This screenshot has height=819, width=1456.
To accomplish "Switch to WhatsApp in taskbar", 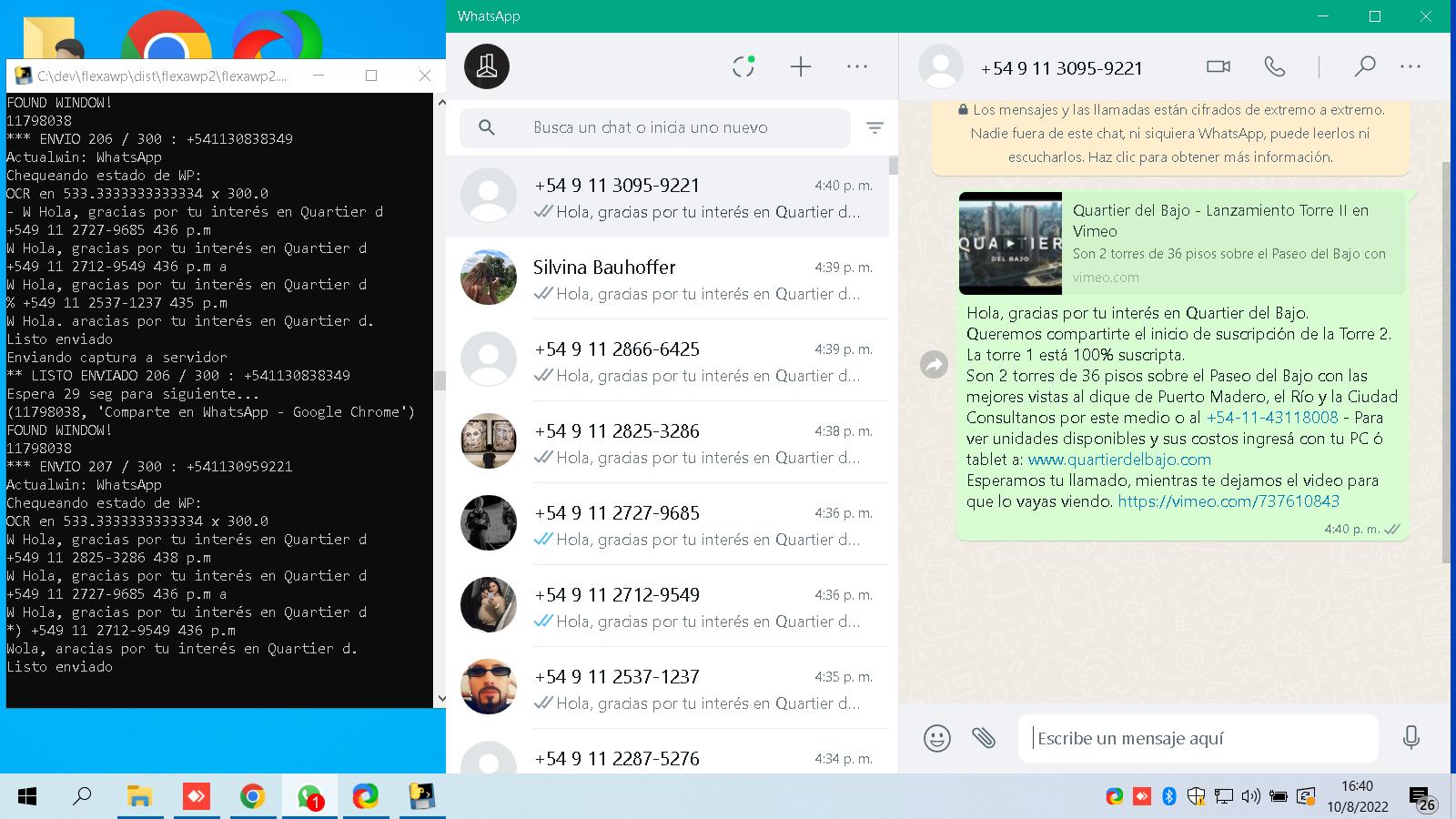I will [309, 797].
